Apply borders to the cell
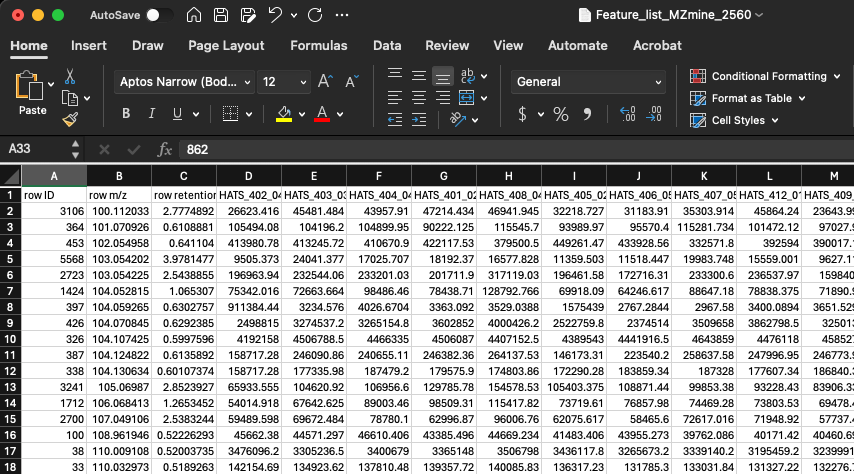 [x=230, y=114]
